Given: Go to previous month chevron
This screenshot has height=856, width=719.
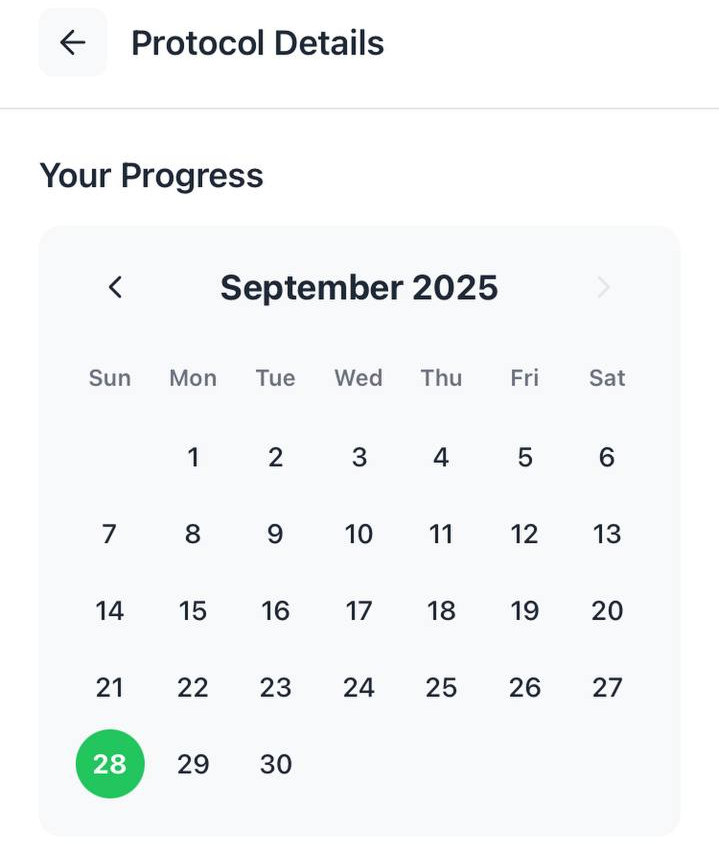Looking at the screenshot, I should click(115, 288).
